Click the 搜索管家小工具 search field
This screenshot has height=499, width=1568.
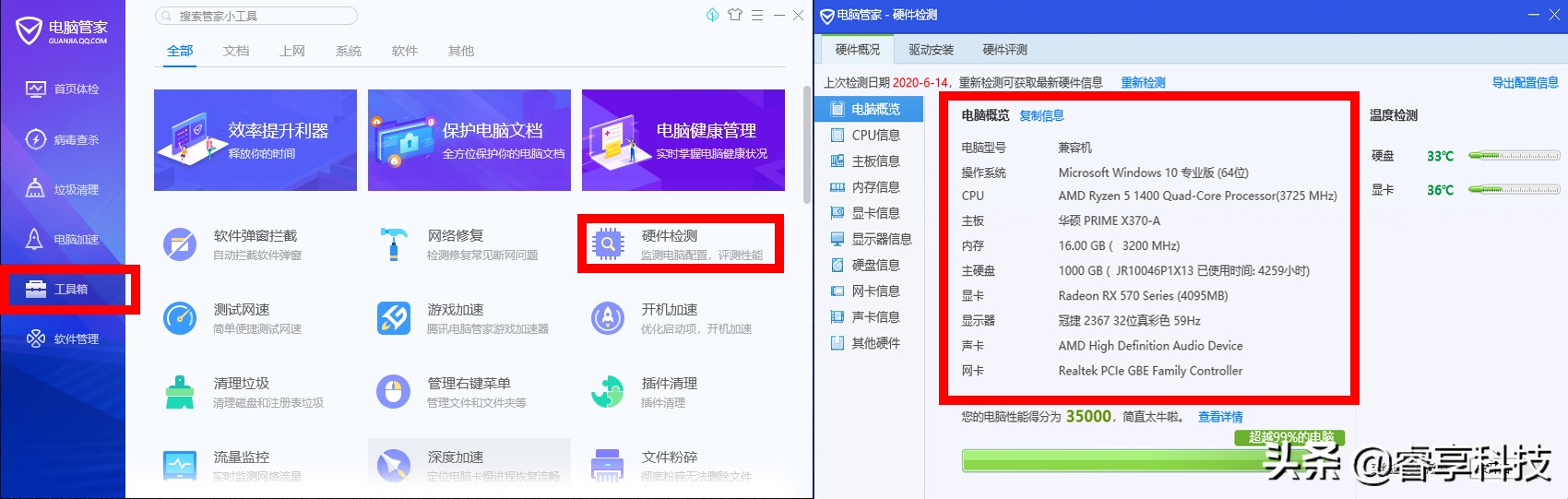pos(256,16)
